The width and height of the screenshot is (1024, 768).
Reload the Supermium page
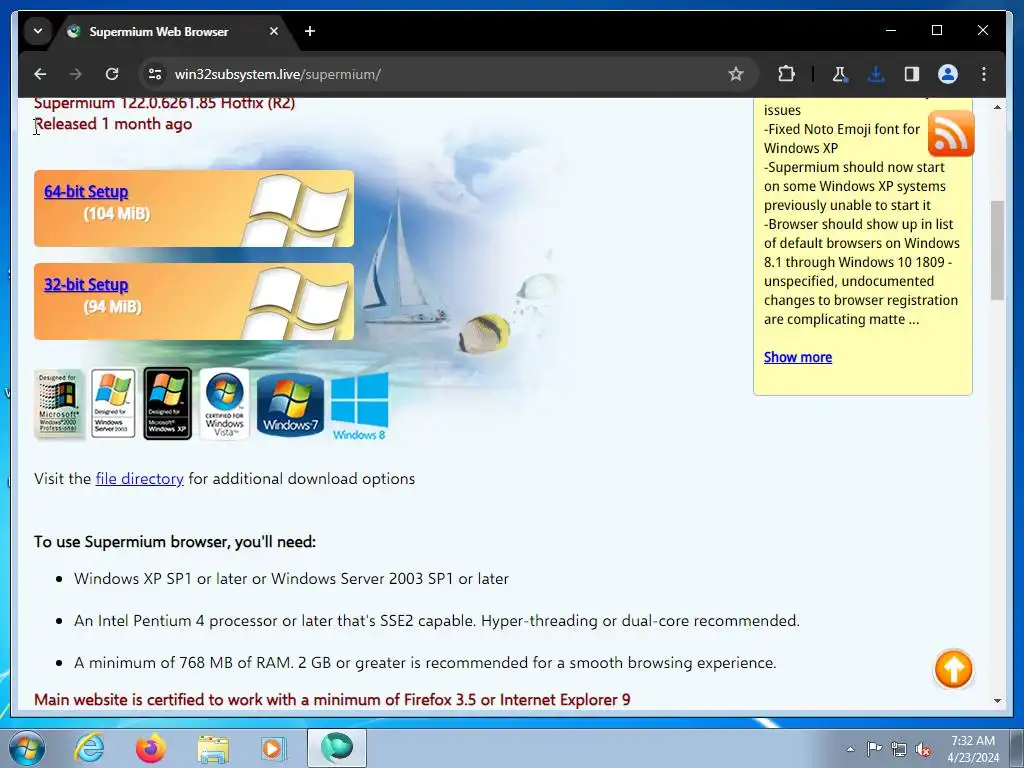pos(112,74)
